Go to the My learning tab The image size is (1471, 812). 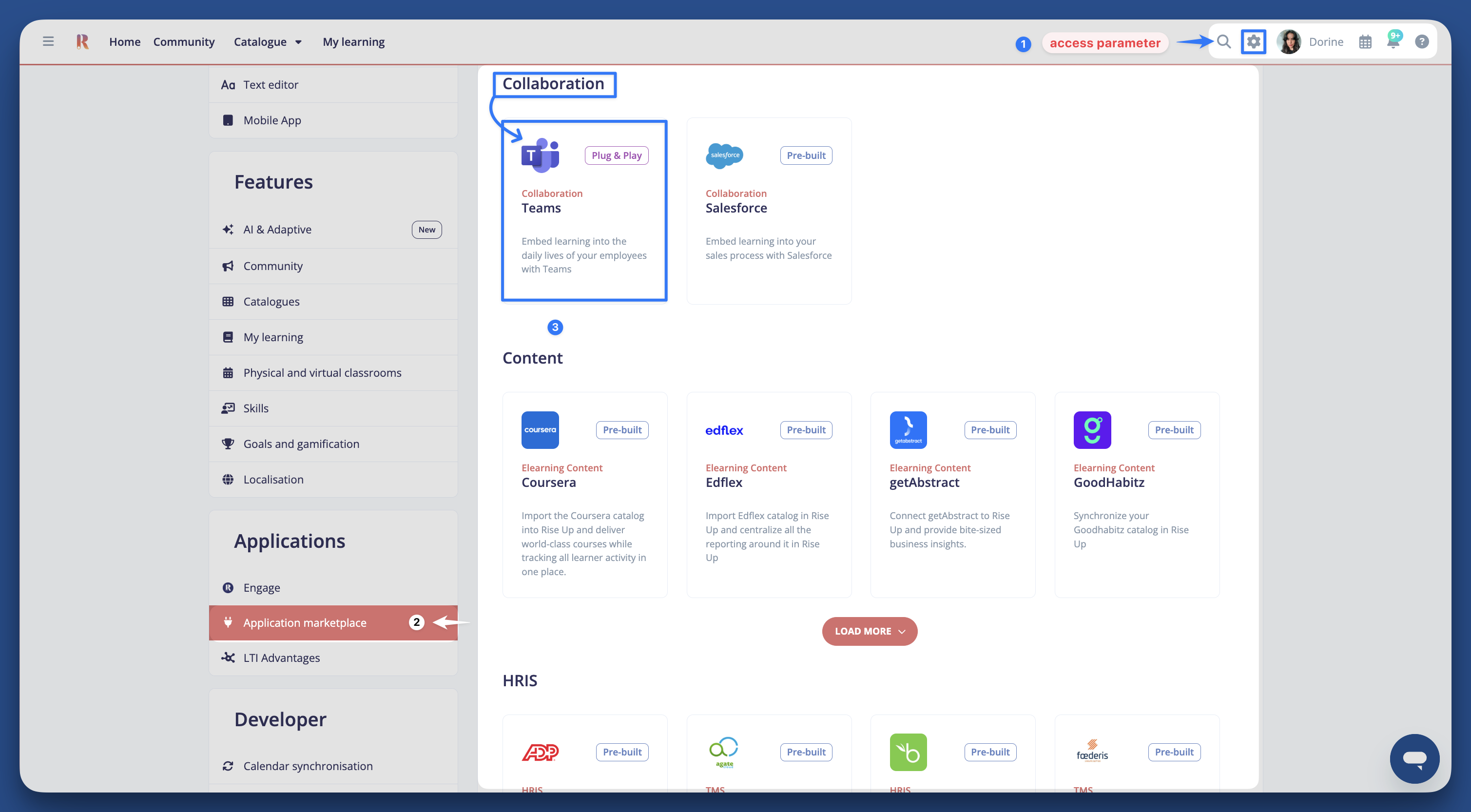(x=353, y=42)
